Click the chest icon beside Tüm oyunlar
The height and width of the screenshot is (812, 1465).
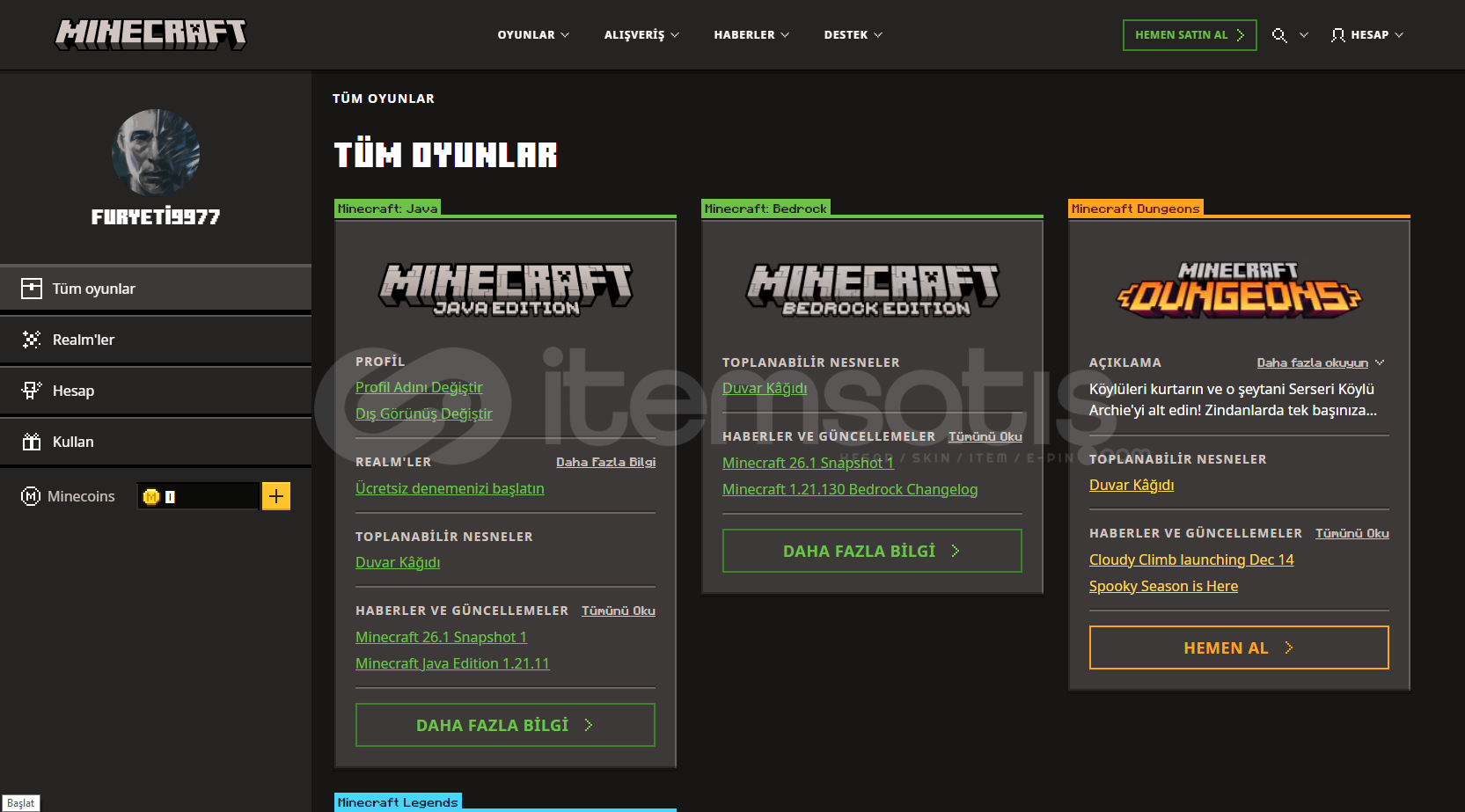pos(32,289)
